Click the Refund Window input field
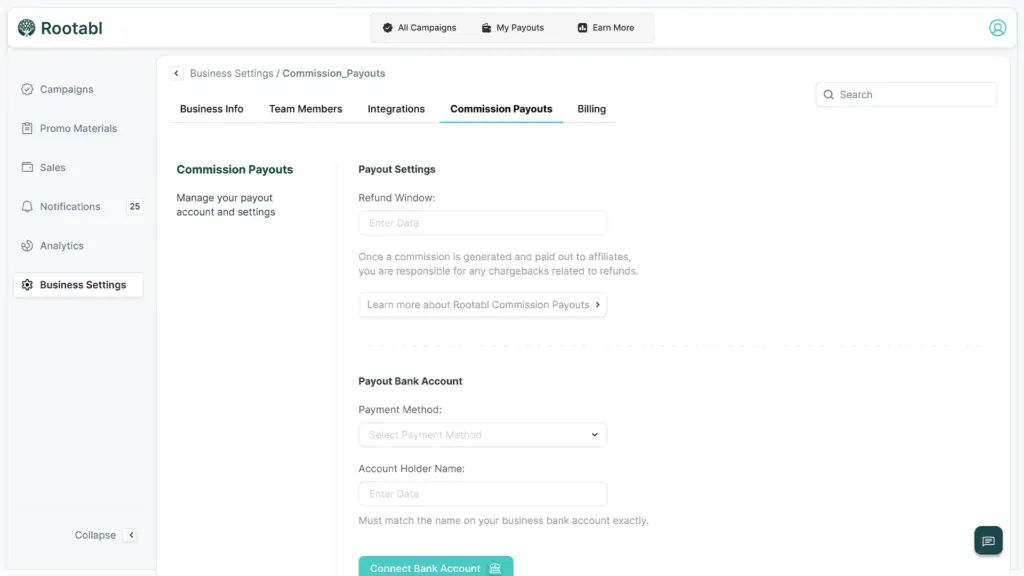 pyautogui.click(x=482, y=223)
